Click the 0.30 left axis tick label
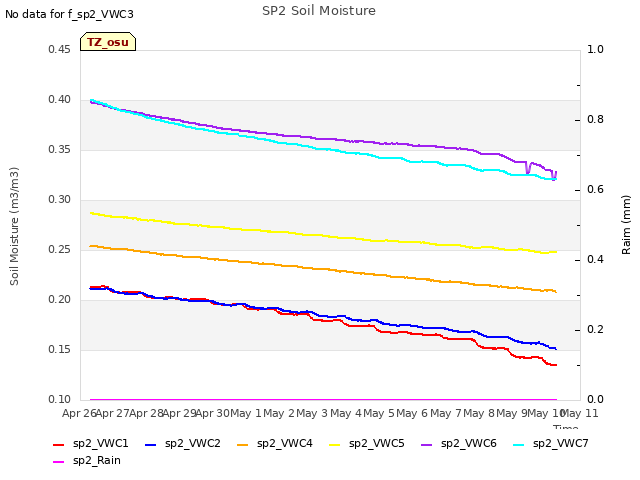Image resolution: width=640 pixels, height=480 pixels. point(59,200)
